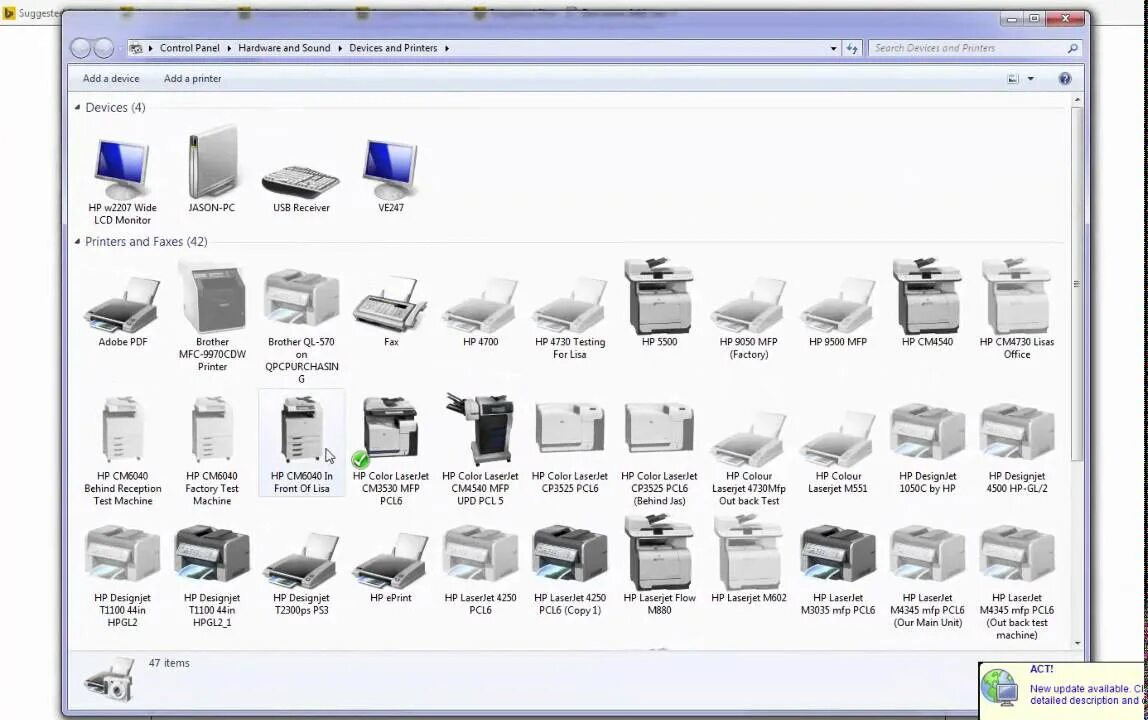Screen dimensions: 1148x720
Task: Select HP Designjet 4500 HP-GL/2 printer
Action: pyautogui.click(x=1016, y=448)
